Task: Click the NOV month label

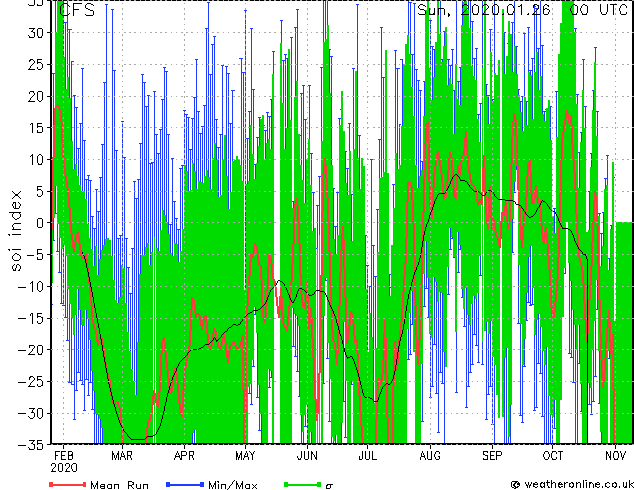Action: [615, 456]
